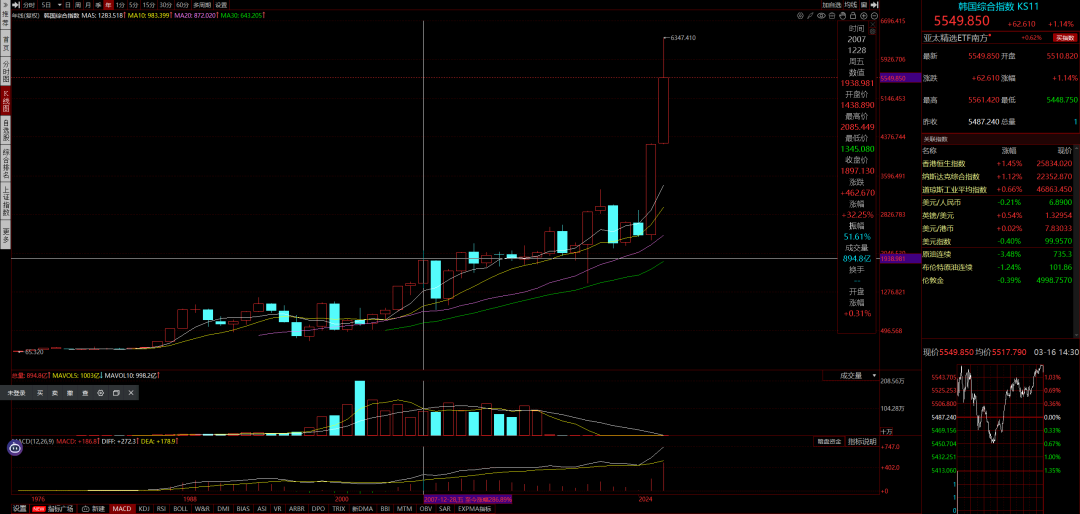
Task: Open 多周期 multi-period view
Action: pyautogui.click(x=202, y=5)
